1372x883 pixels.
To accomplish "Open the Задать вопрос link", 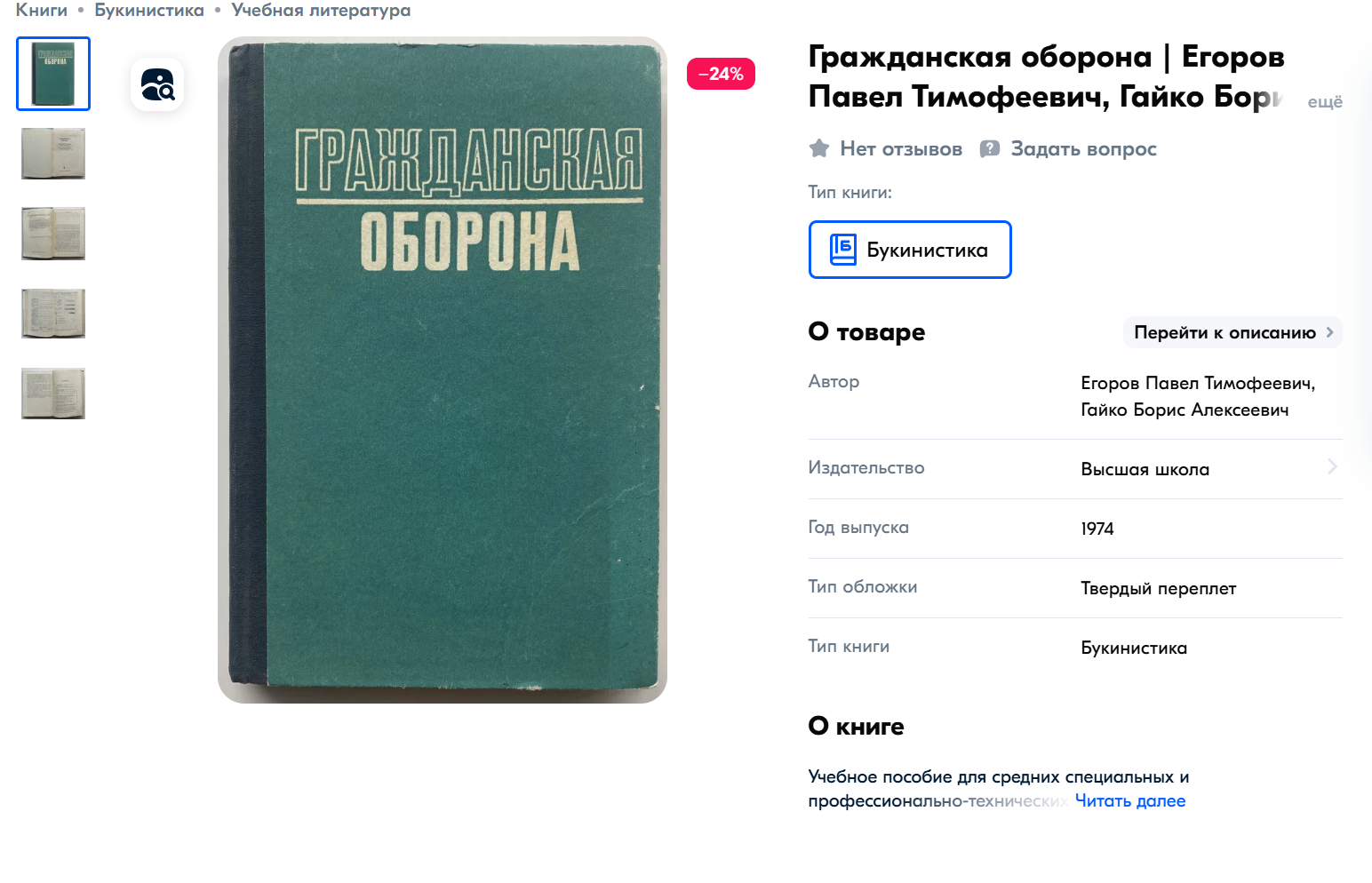I will pyautogui.click(x=1083, y=149).
